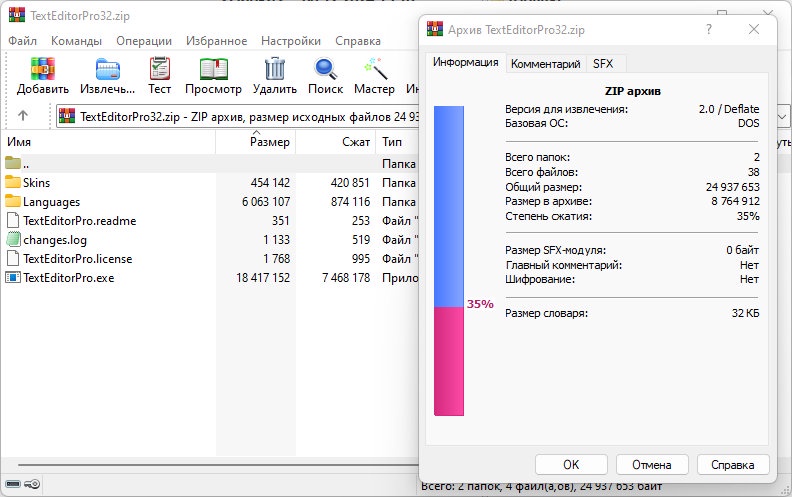792x497 pixels.
Task: Open the Операции menu
Action: (x=144, y=41)
